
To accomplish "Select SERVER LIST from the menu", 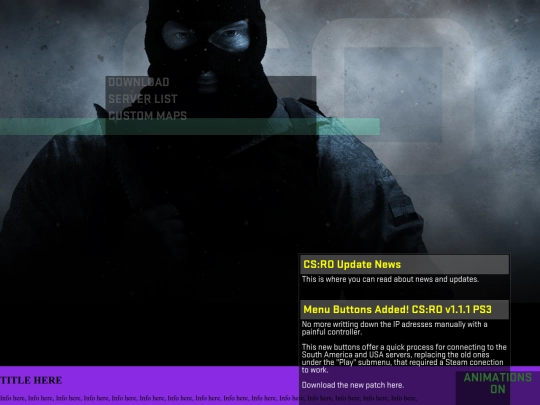I will [x=143, y=99].
